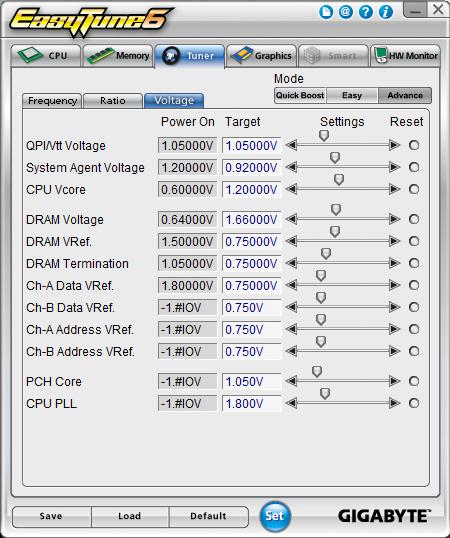
Task: Select the Tuner tab
Action: click(x=190, y=56)
